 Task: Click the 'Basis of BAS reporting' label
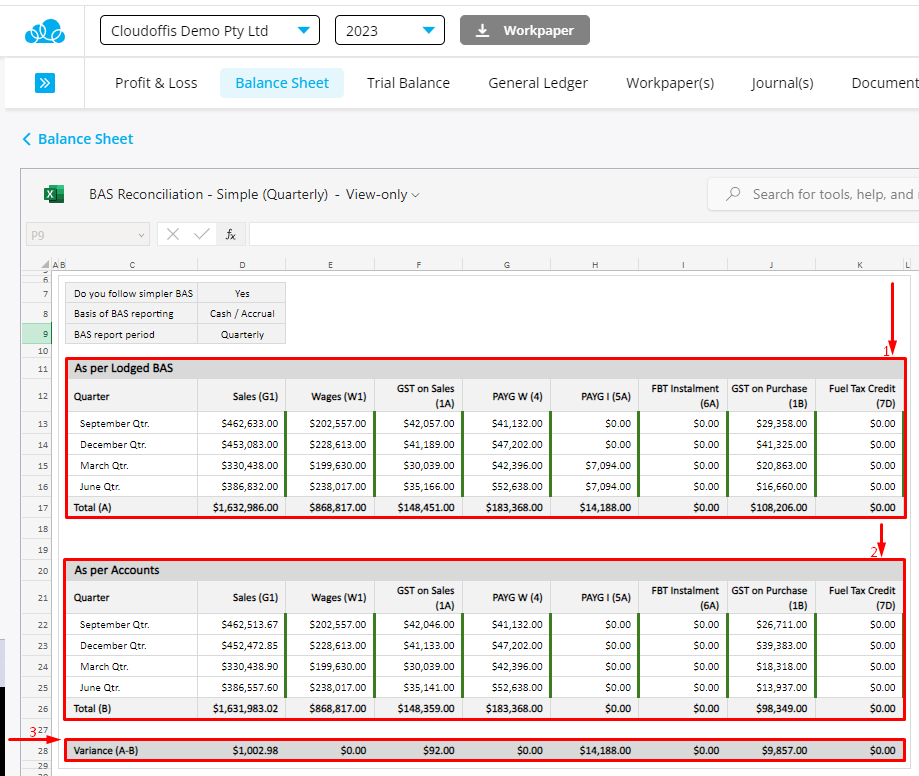(124, 314)
